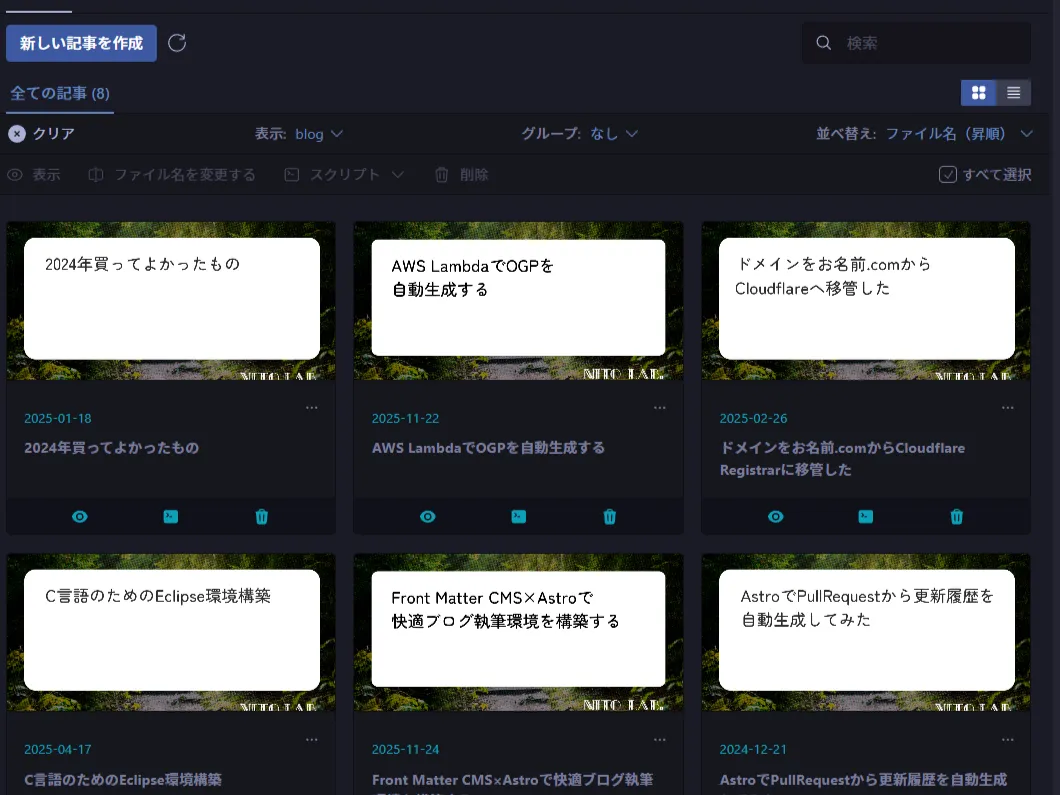Open the 並べ替え sort dropdown
This screenshot has height=795, width=1060.
coord(924,134)
